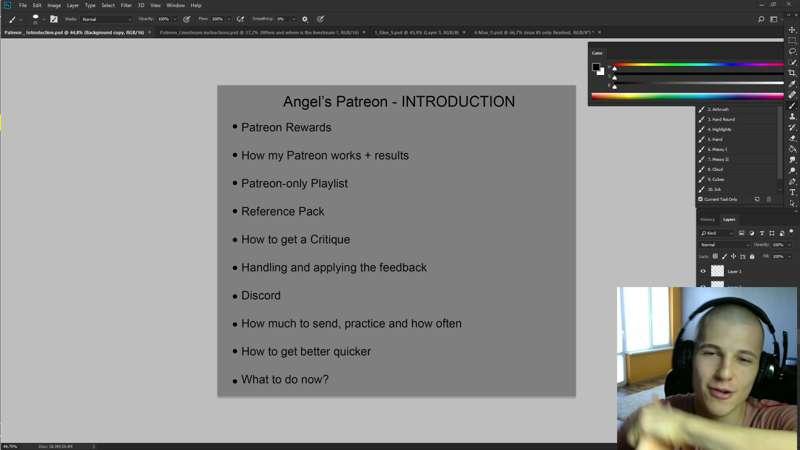Viewport: 800px width, 450px height.
Task: Open smoothing options gear
Action: [305, 19]
